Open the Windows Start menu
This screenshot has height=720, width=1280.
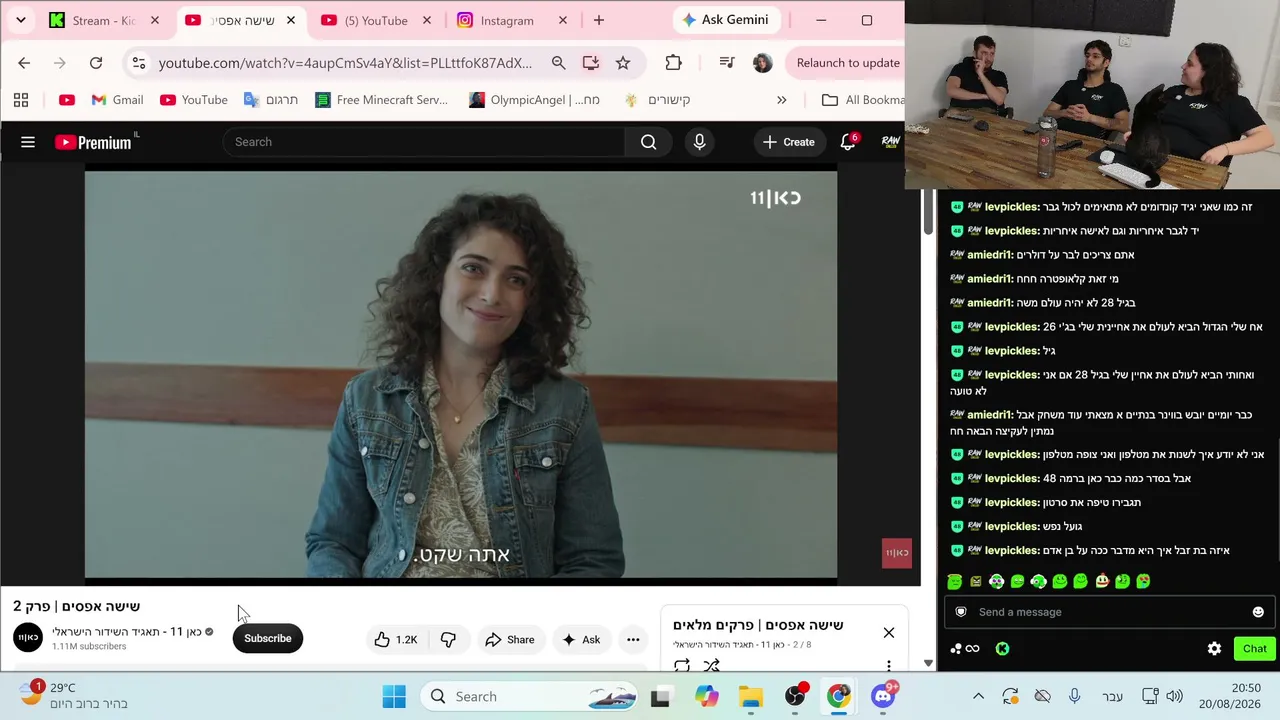point(394,697)
